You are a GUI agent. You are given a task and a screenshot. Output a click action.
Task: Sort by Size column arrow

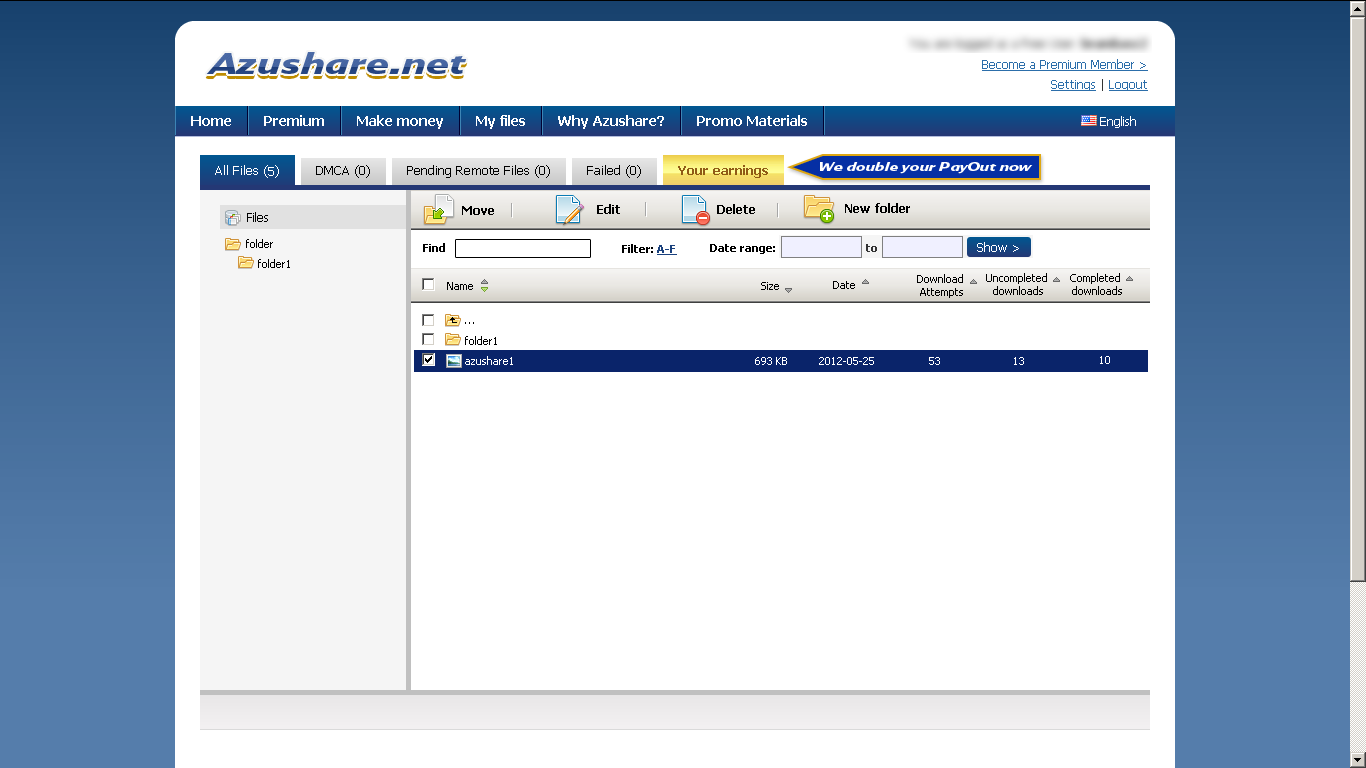[x=788, y=290]
